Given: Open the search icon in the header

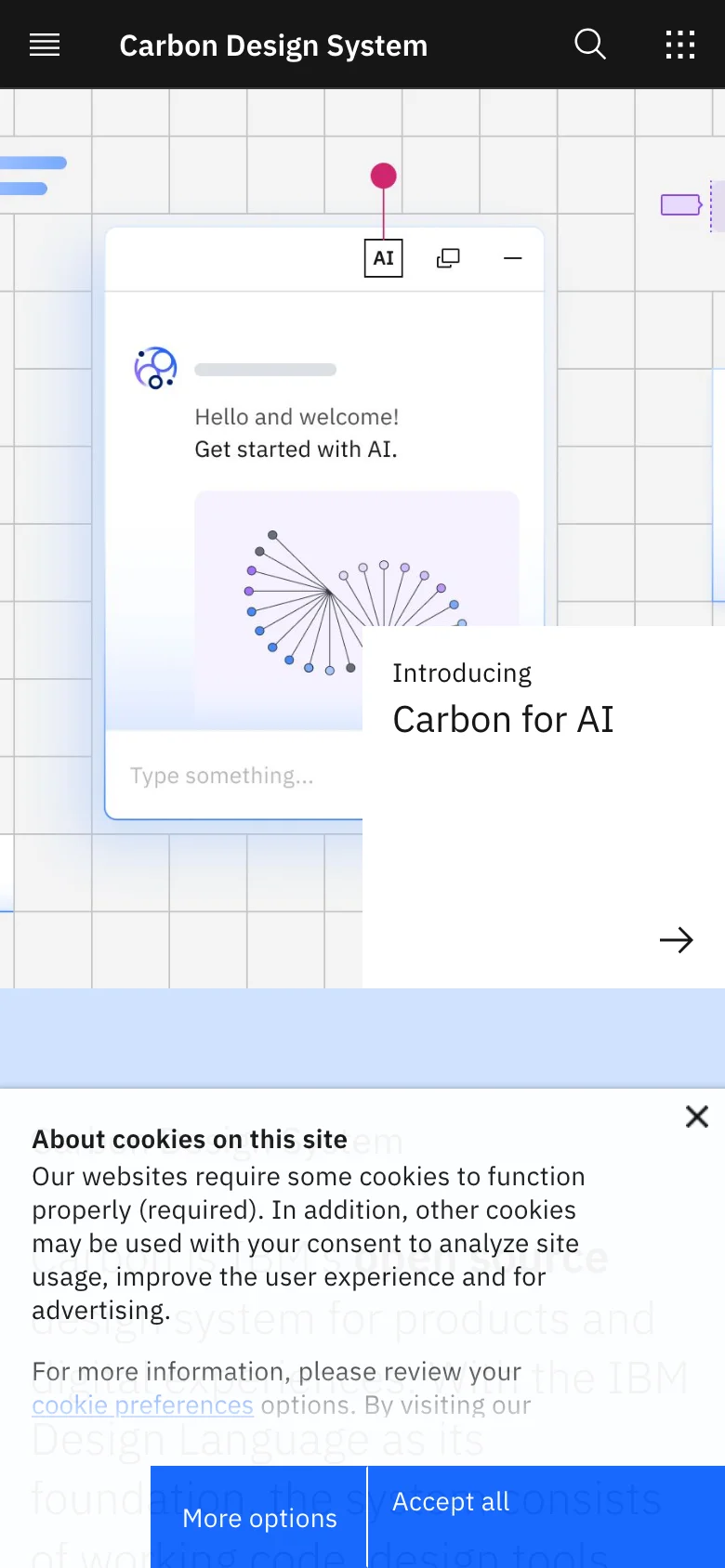Looking at the screenshot, I should pos(590,44).
